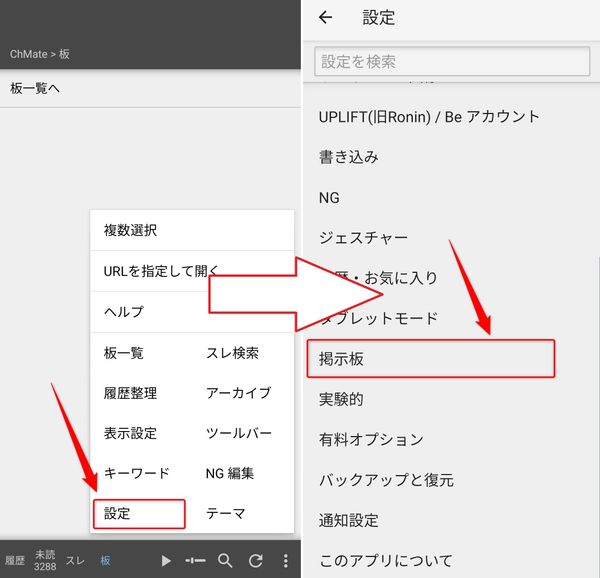The image size is (600, 578).
Task: Open the 通知設定 settings entry
Action: [349, 520]
